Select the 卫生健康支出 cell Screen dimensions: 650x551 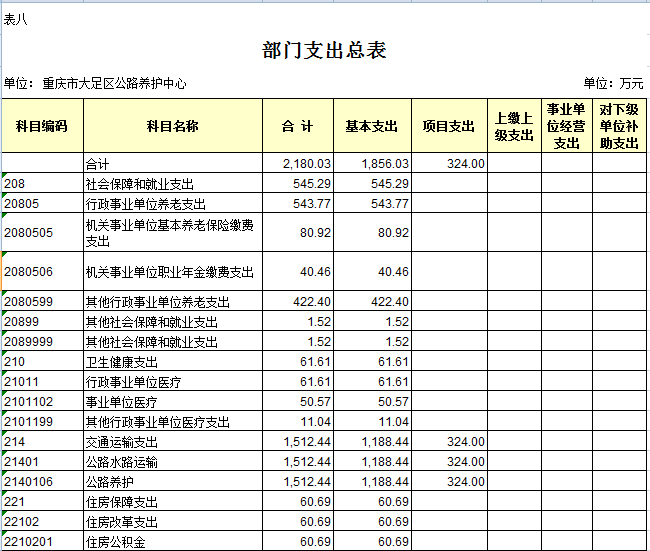(x=173, y=361)
